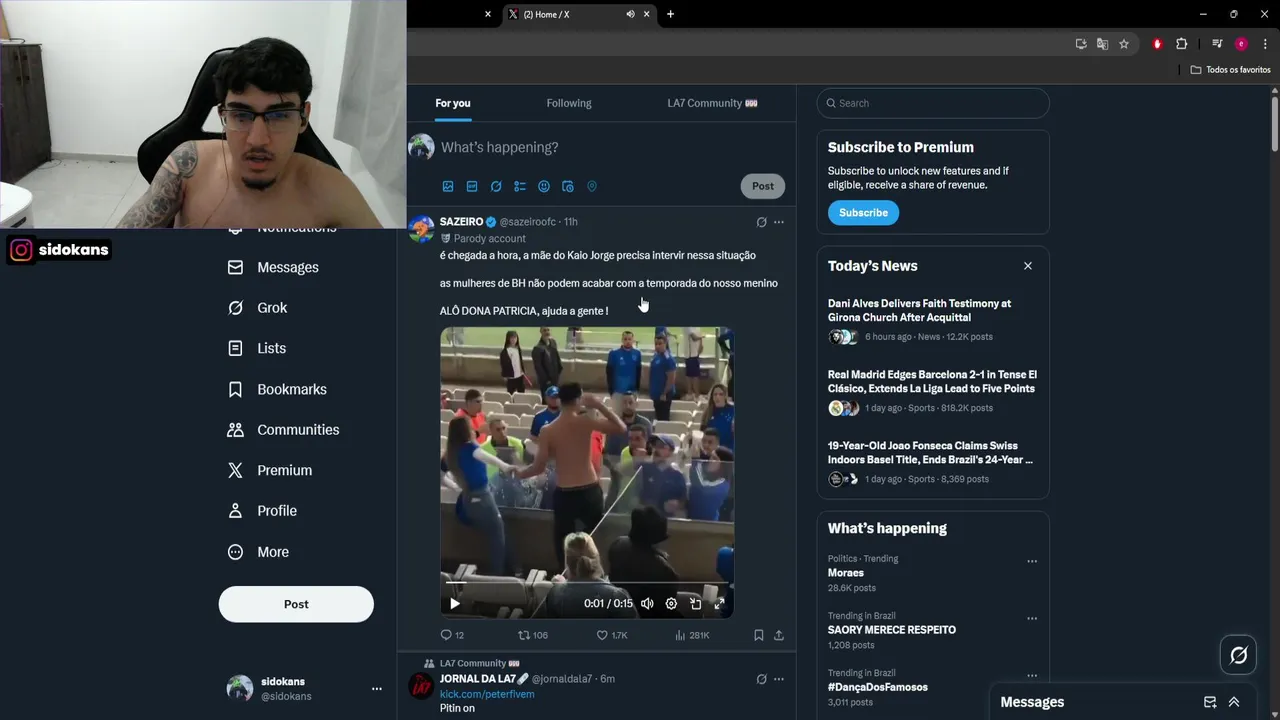The image size is (1280, 720).
Task: Click the Grok icon on JORNAL DA LA7 post
Action: click(761, 679)
